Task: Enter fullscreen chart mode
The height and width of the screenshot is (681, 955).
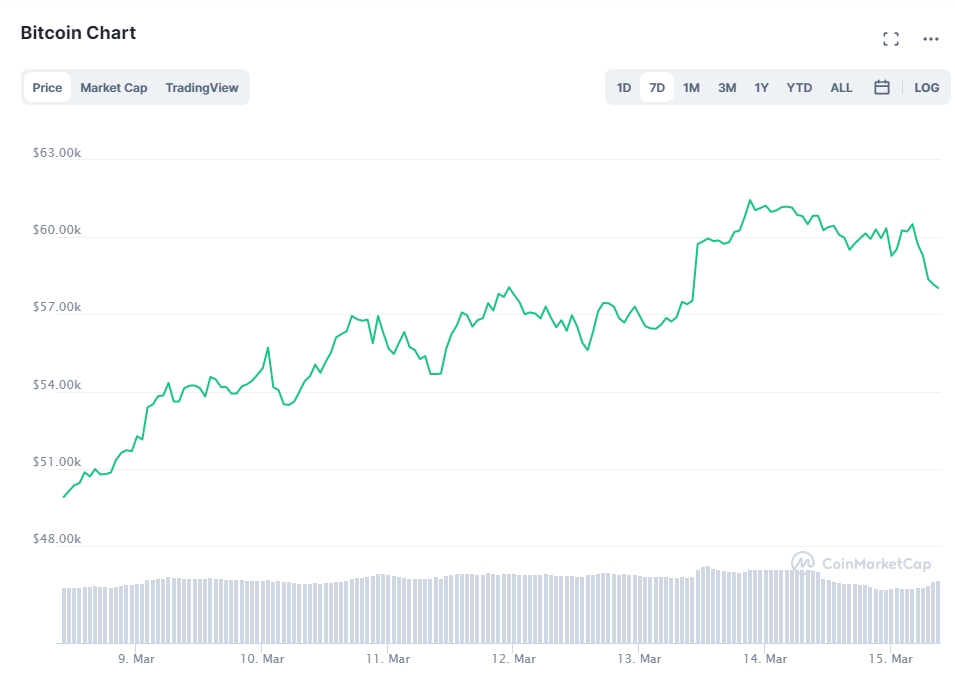Action: point(890,39)
